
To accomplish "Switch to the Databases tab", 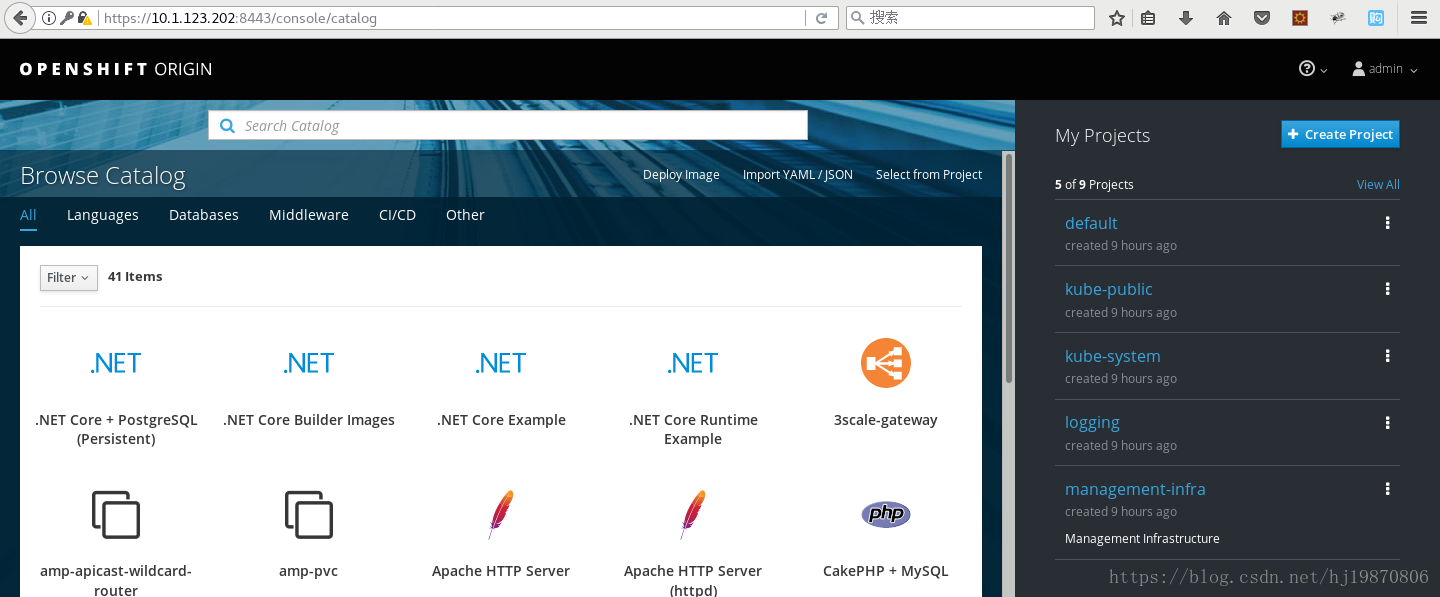I will click(x=204, y=215).
